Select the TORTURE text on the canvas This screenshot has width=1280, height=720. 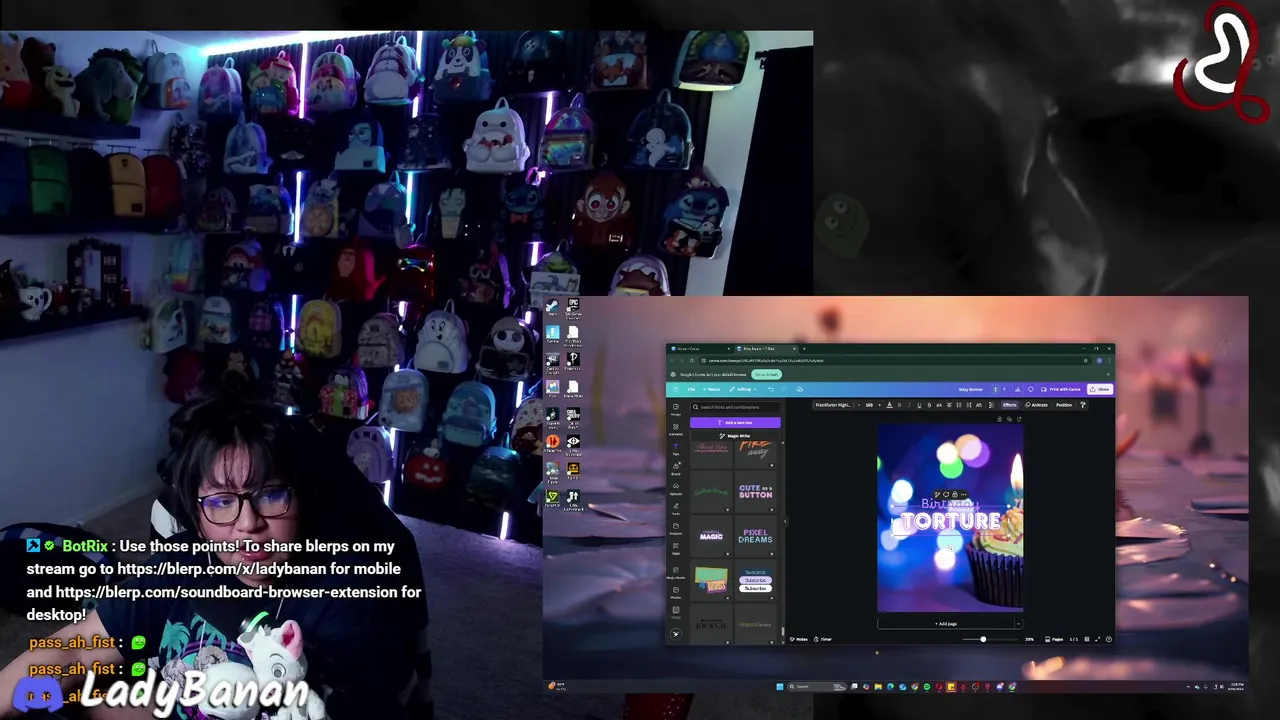click(x=950, y=521)
